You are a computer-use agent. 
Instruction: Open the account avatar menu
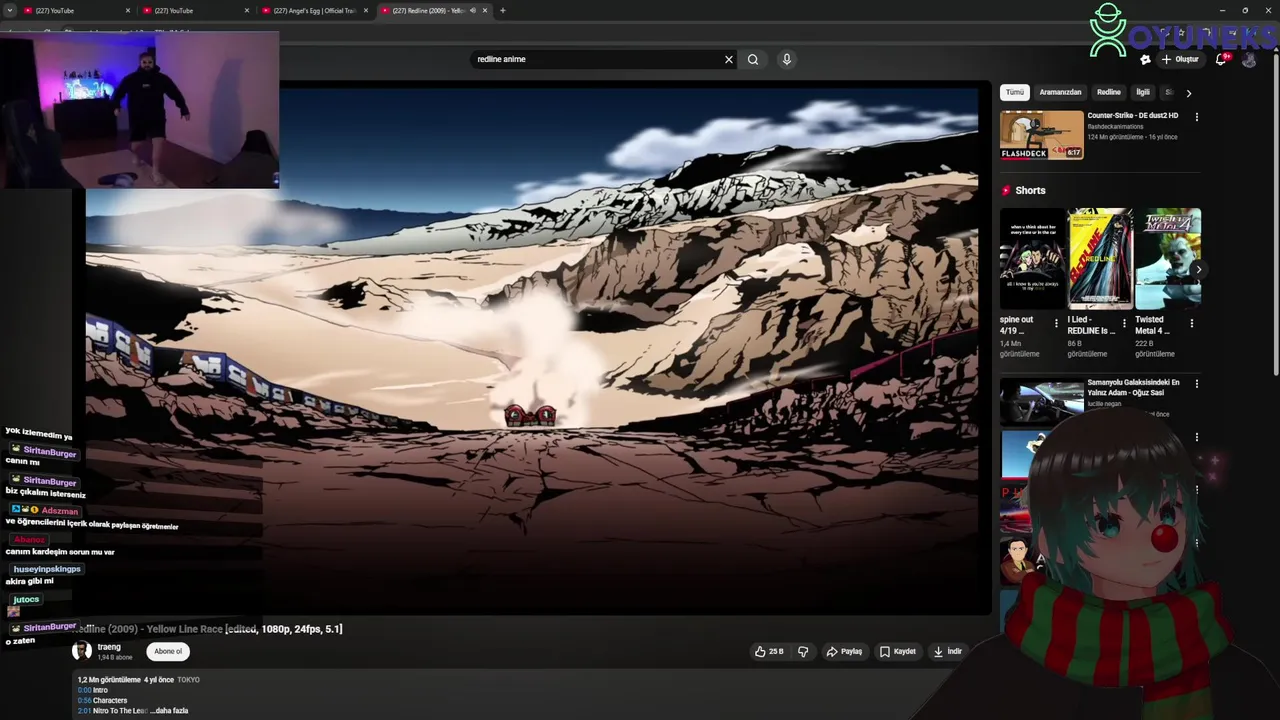coord(1249,59)
